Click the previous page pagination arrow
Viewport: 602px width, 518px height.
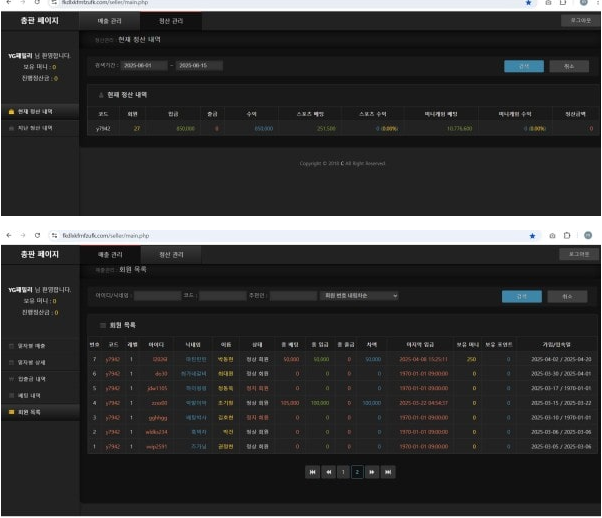tap(327, 471)
